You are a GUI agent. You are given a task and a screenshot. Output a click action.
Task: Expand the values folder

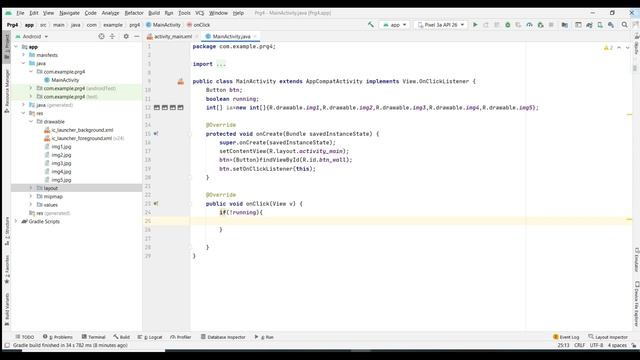[x=31, y=204]
